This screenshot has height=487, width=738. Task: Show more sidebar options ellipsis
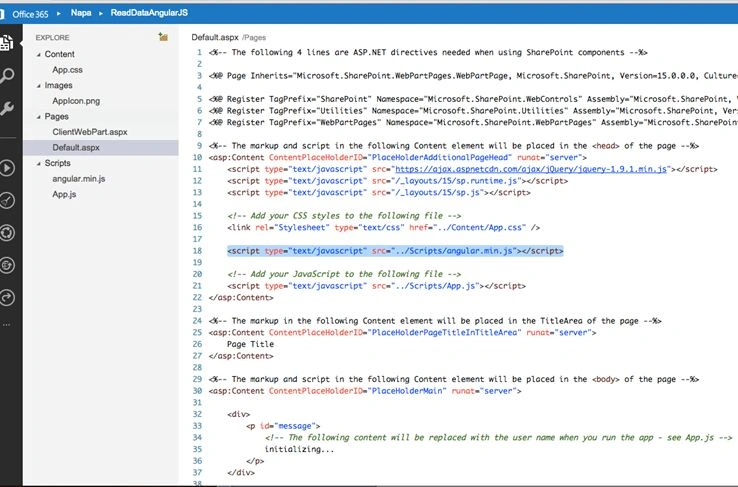tap(6, 325)
